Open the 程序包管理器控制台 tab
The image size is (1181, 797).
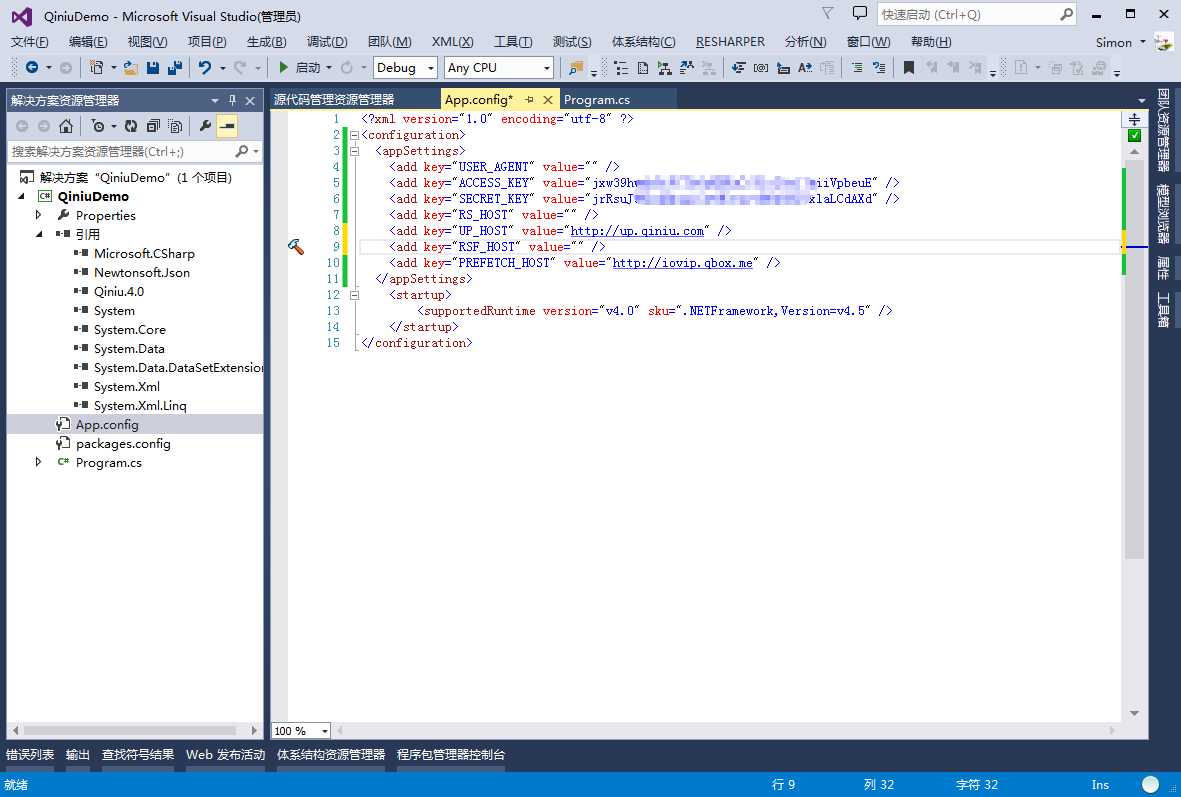pyautogui.click(x=450, y=755)
